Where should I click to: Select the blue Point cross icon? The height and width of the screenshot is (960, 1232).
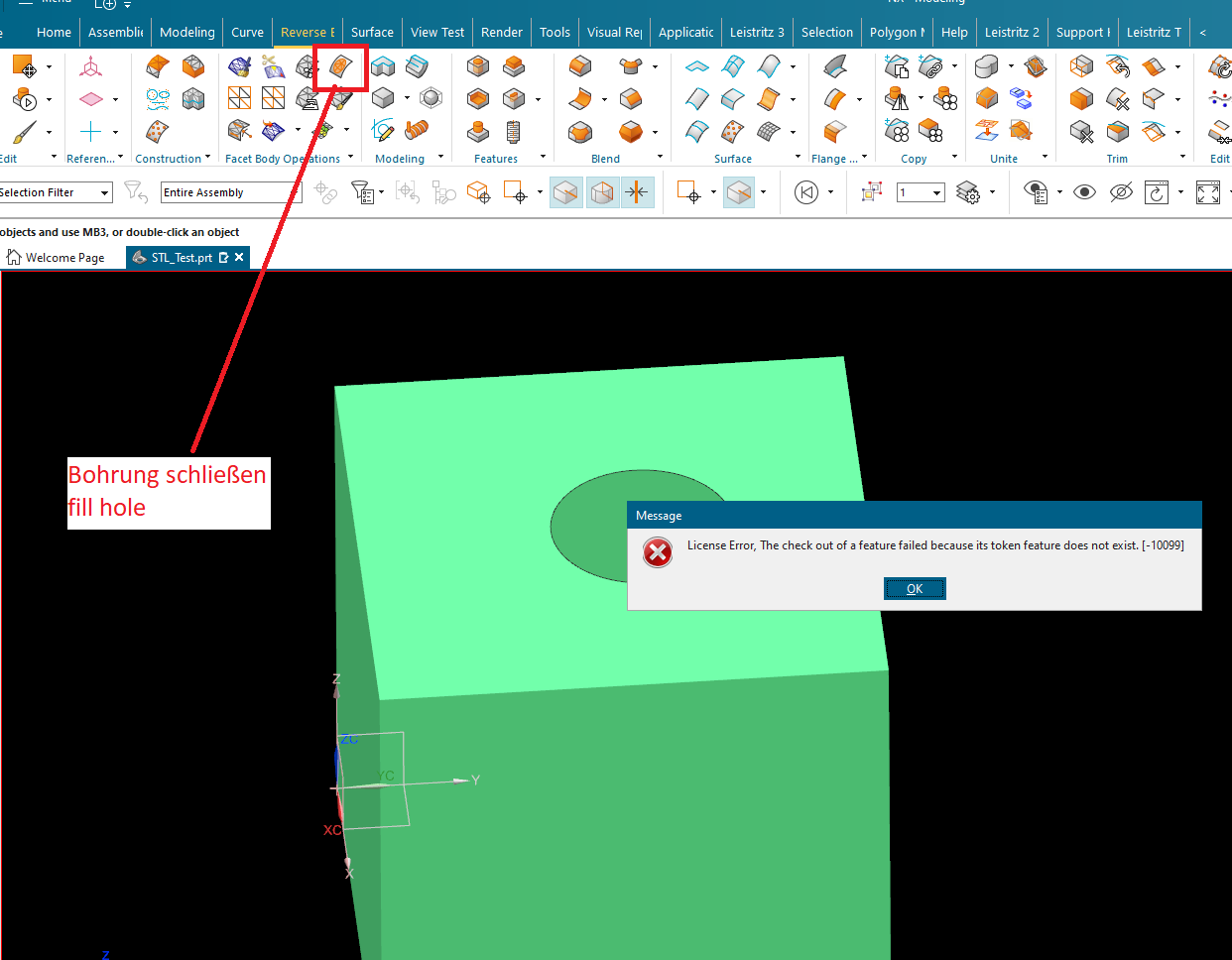click(90, 131)
